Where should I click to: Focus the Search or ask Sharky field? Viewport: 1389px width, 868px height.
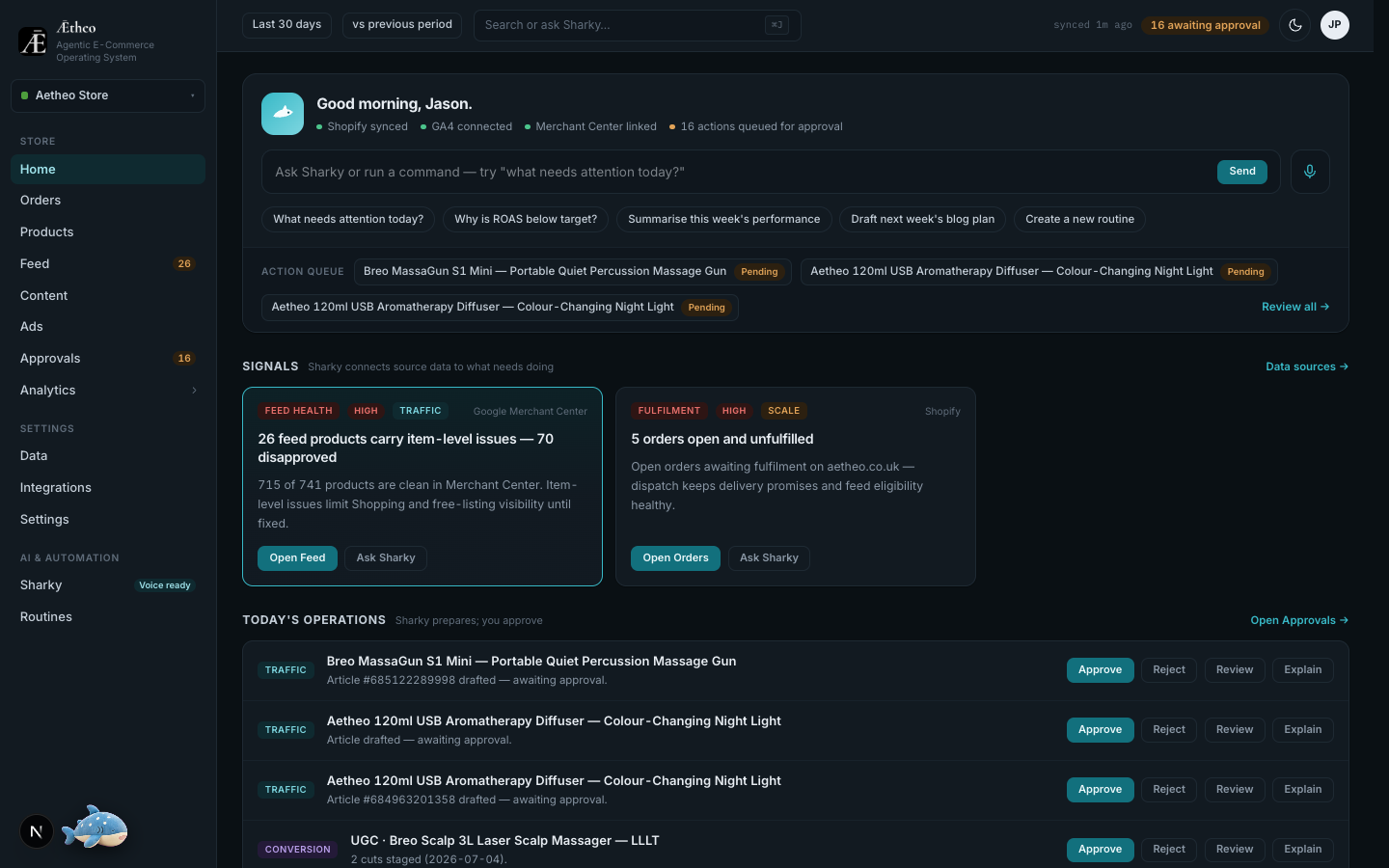point(637,25)
